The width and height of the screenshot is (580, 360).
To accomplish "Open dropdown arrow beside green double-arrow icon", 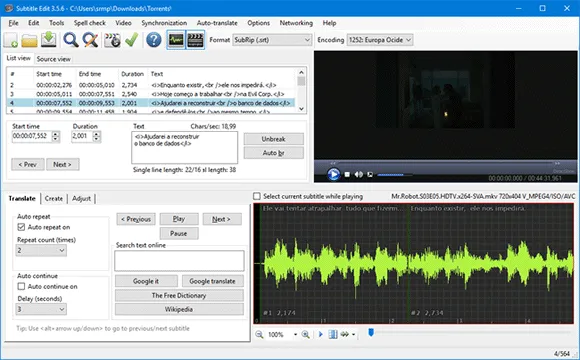I will [x=354, y=335].
